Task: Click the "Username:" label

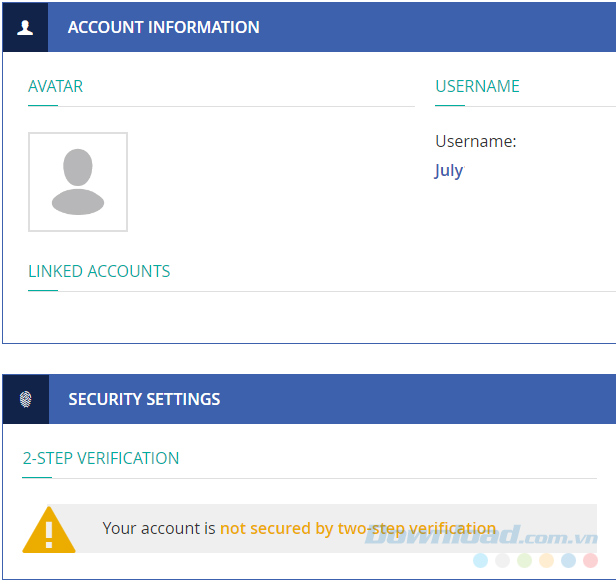Action: tap(475, 141)
